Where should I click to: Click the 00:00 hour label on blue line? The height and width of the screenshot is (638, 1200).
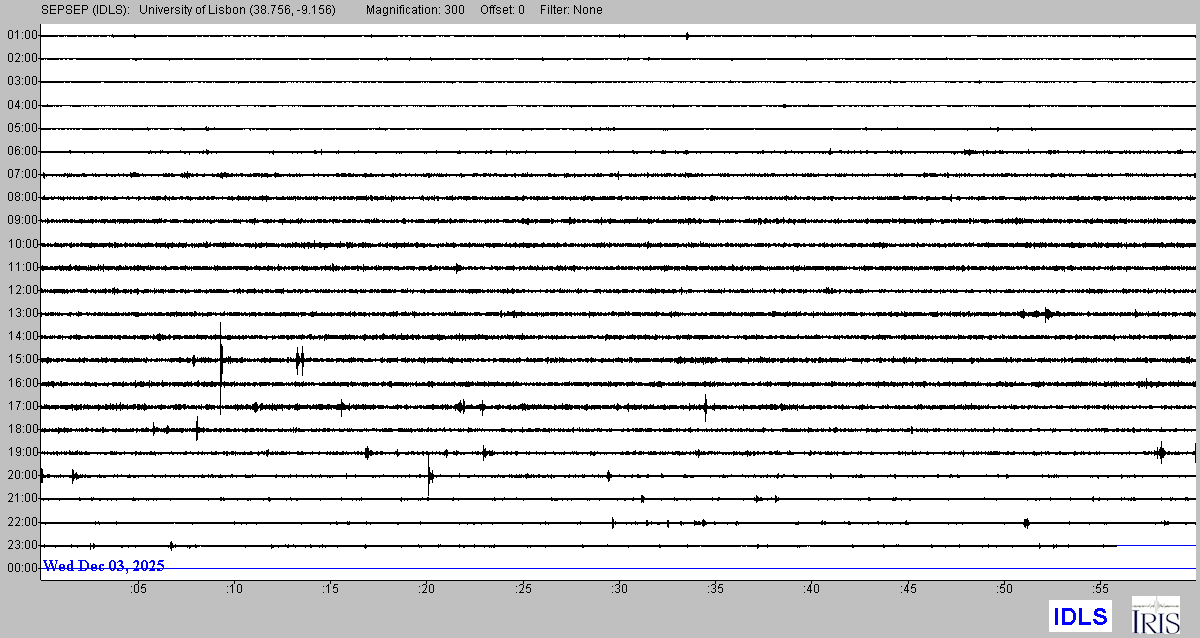pos(22,568)
